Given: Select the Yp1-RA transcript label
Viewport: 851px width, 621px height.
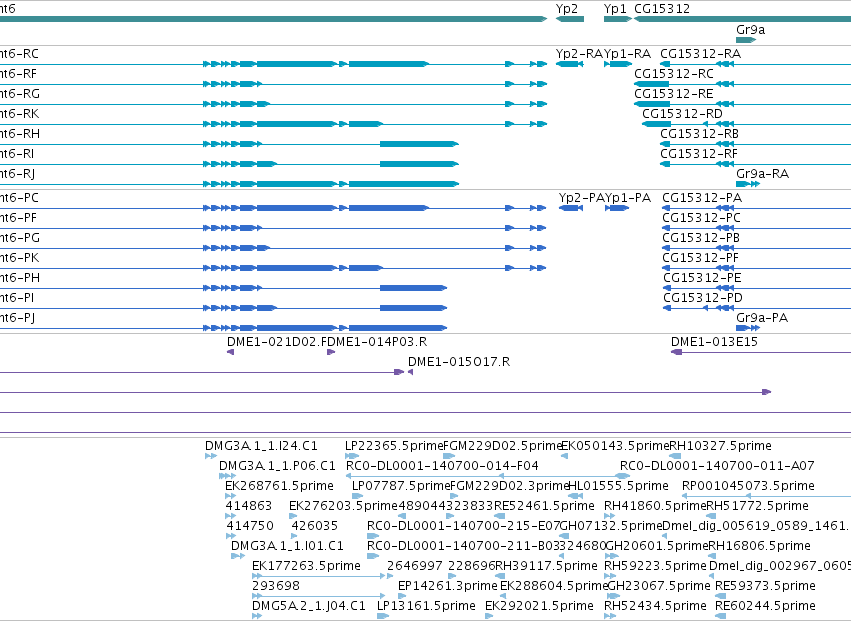Looking at the screenshot, I should click(627, 54).
